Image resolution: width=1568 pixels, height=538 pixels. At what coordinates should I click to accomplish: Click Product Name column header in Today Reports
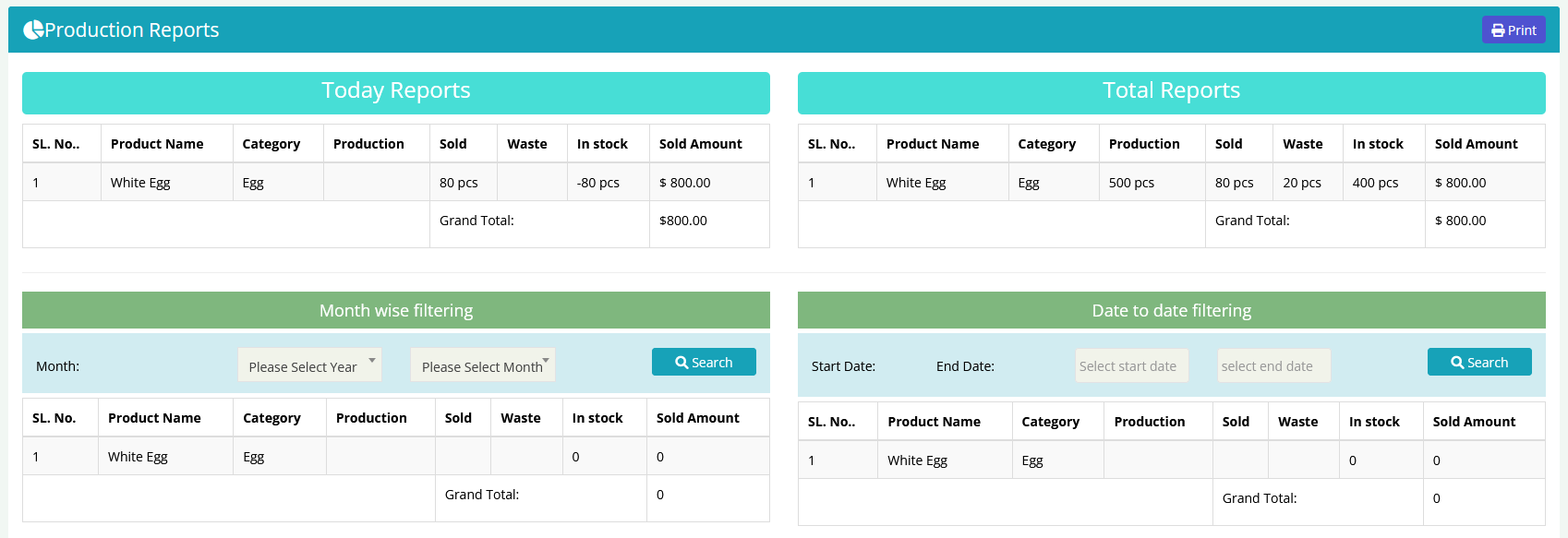(x=157, y=144)
